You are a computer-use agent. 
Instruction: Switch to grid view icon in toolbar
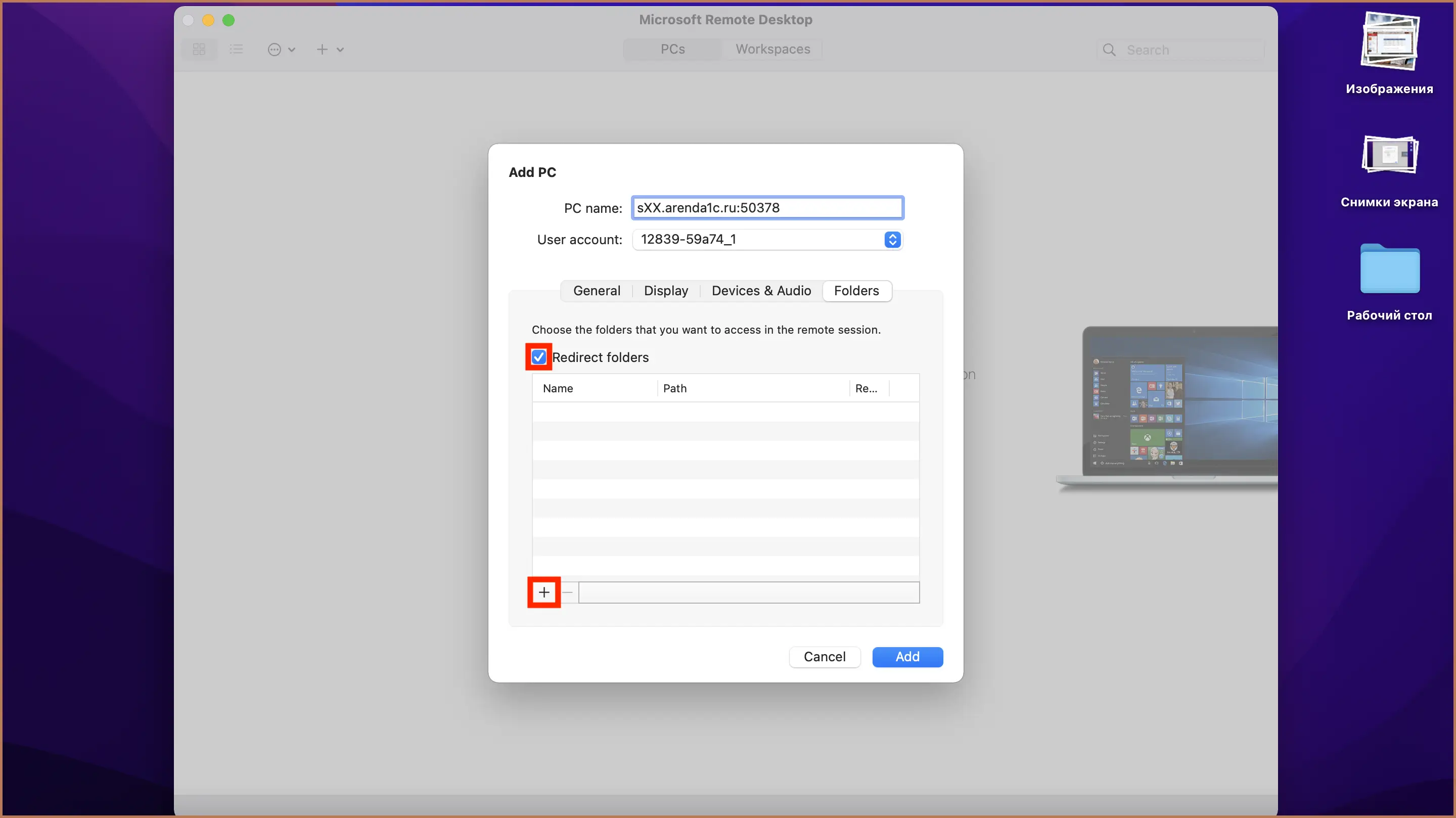(199, 49)
